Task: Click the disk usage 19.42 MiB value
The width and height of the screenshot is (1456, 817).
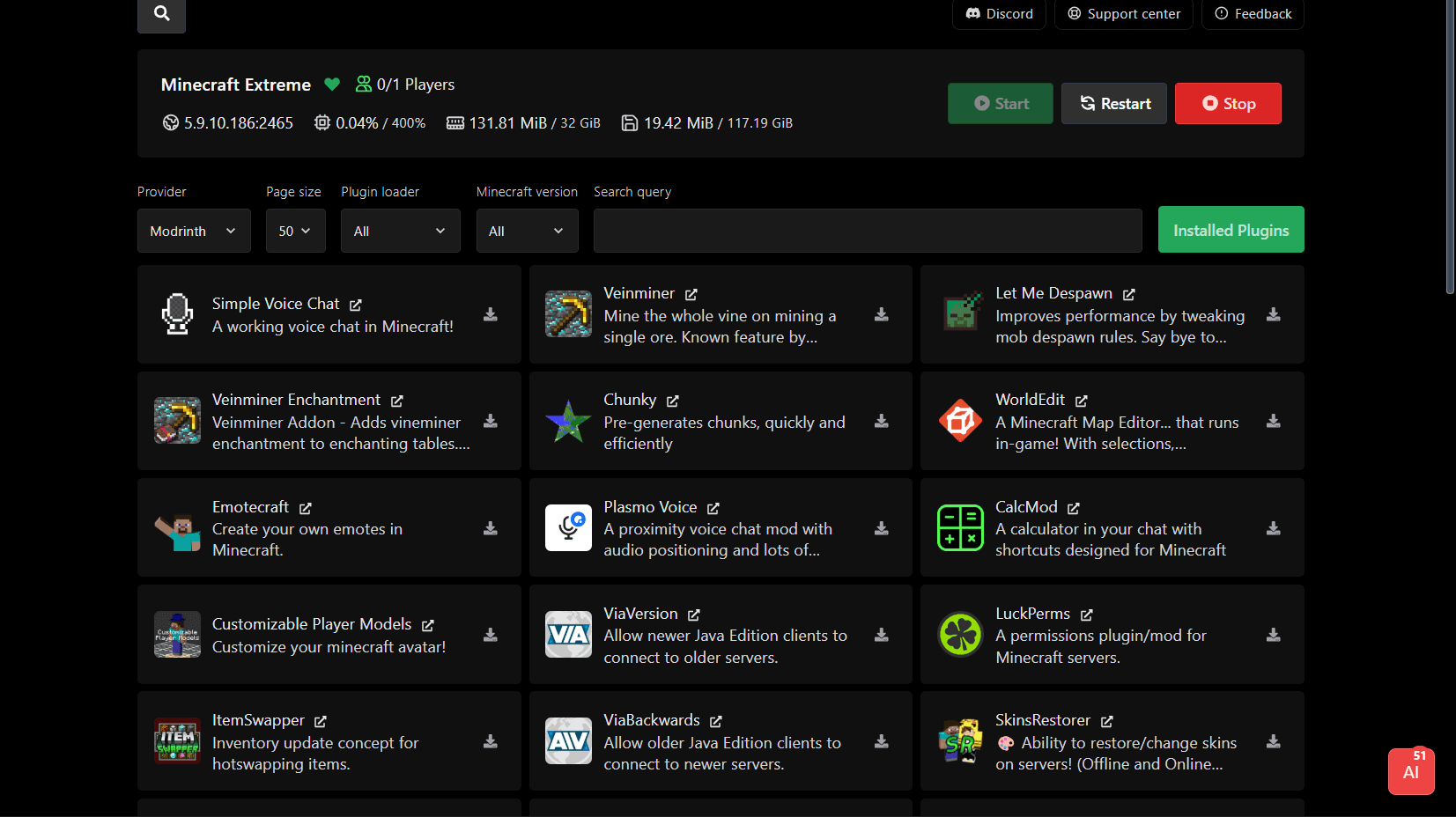Action: (678, 123)
